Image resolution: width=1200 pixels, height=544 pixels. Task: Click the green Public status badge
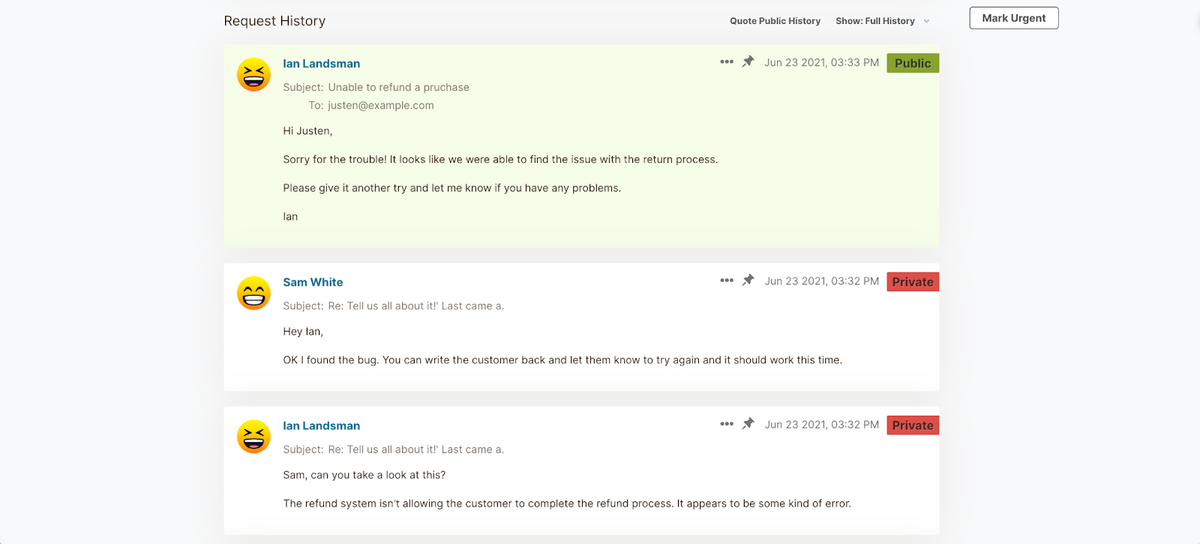tap(912, 63)
